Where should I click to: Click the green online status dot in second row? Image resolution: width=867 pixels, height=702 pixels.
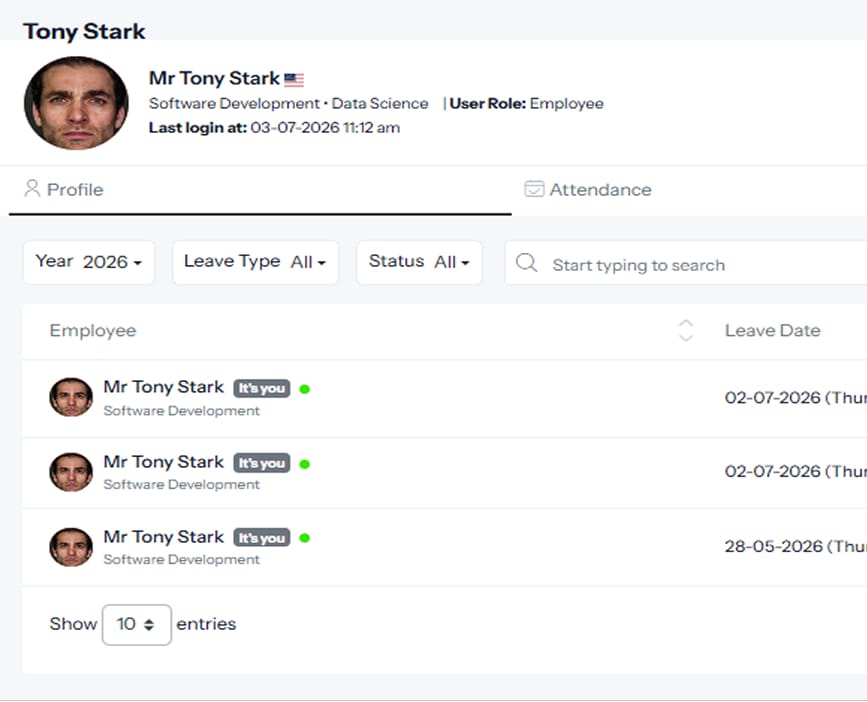304,464
